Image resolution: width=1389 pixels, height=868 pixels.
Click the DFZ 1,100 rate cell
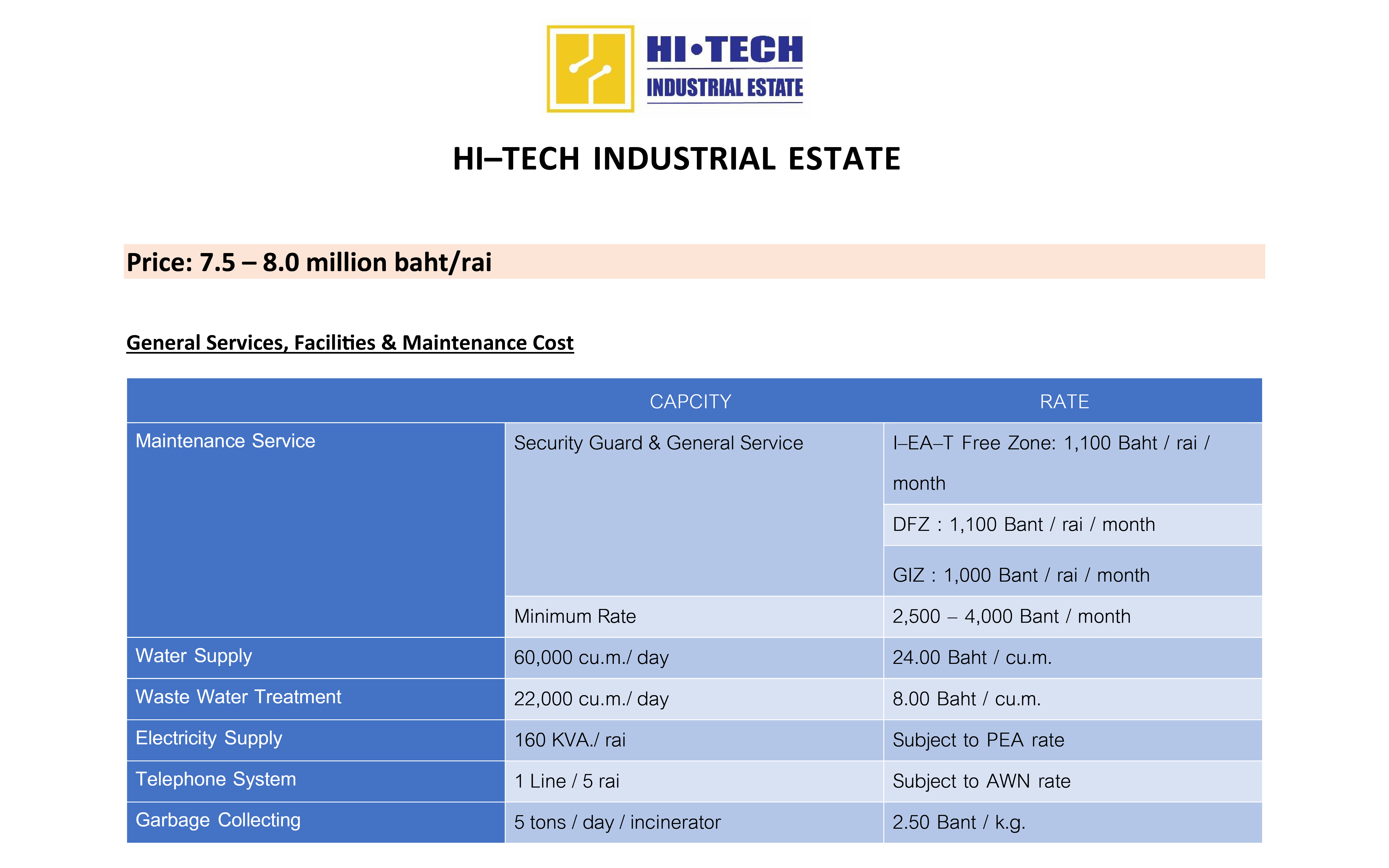(1023, 525)
